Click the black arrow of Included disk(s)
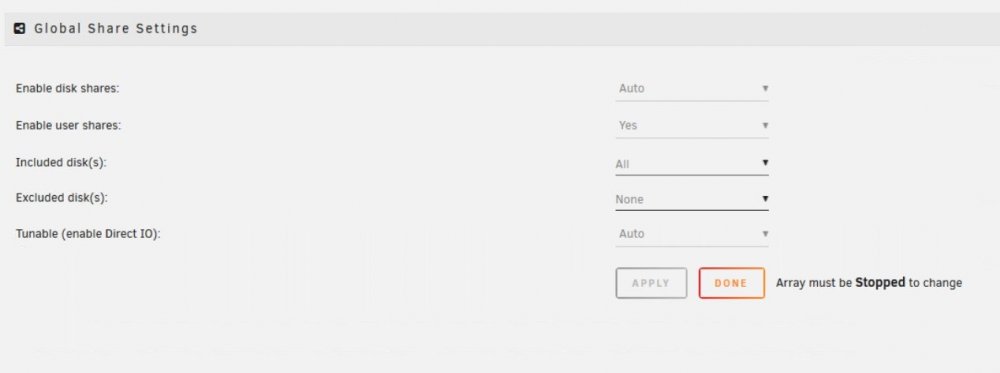1000x373 pixels. pos(765,163)
